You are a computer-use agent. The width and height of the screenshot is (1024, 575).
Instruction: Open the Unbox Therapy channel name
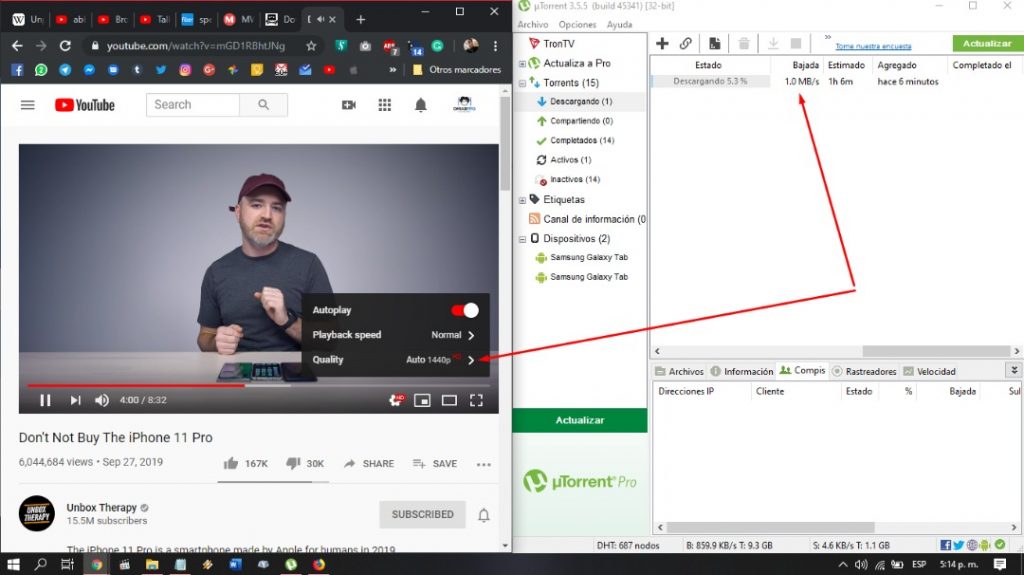click(101, 507)
